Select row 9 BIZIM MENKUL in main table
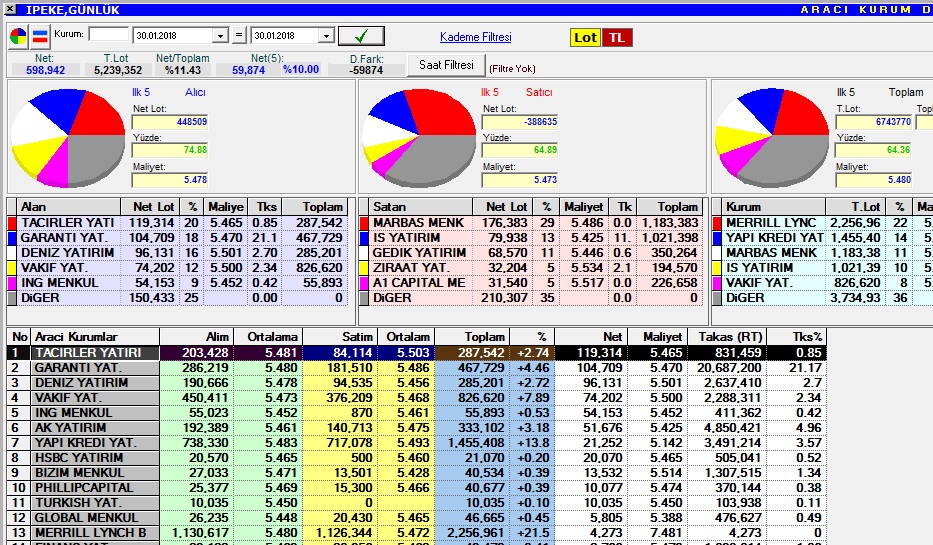Image resolution: width=933 pixels, height=545 pixels. point(417,473)
